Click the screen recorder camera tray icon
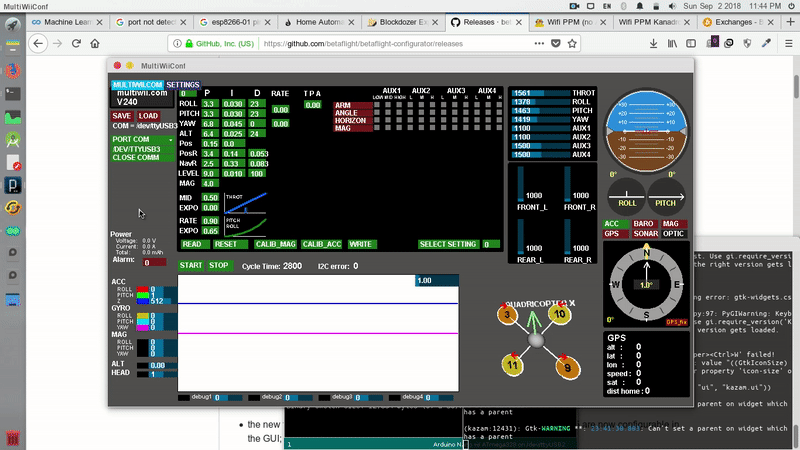 574,6
